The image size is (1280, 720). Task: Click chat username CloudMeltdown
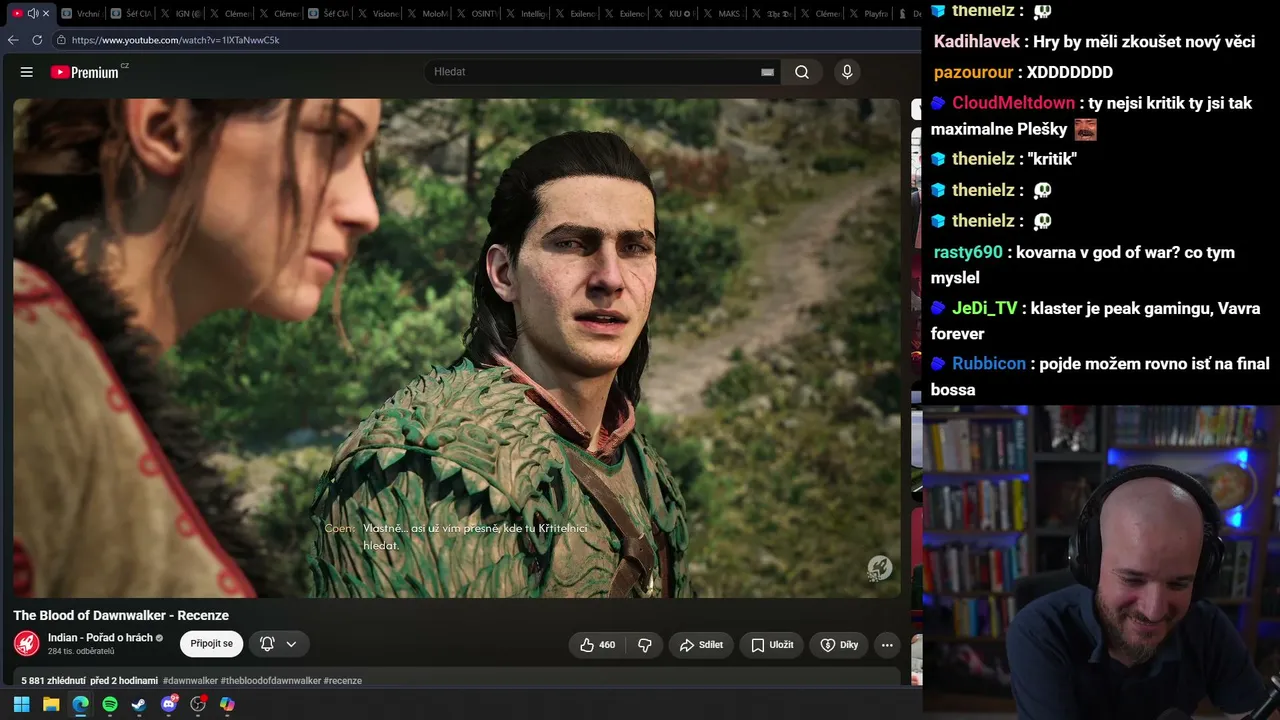[x=1013, y=103]
